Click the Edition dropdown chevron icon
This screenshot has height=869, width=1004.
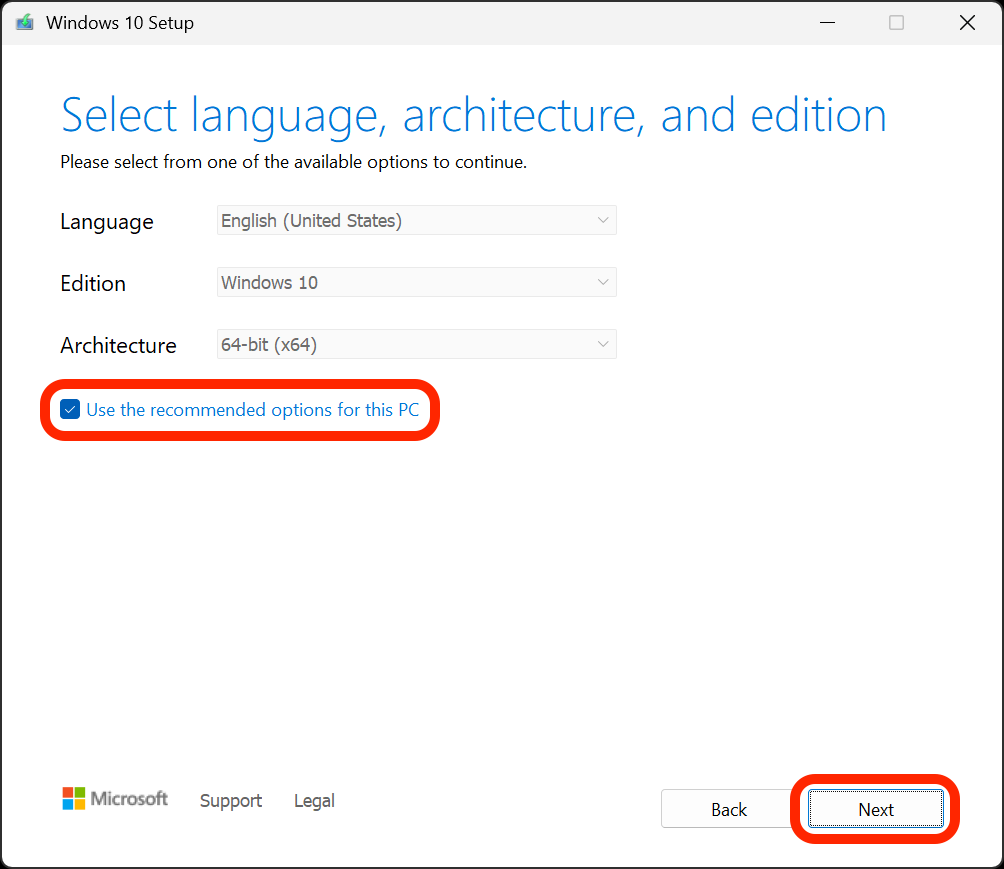tap(604, 282)
